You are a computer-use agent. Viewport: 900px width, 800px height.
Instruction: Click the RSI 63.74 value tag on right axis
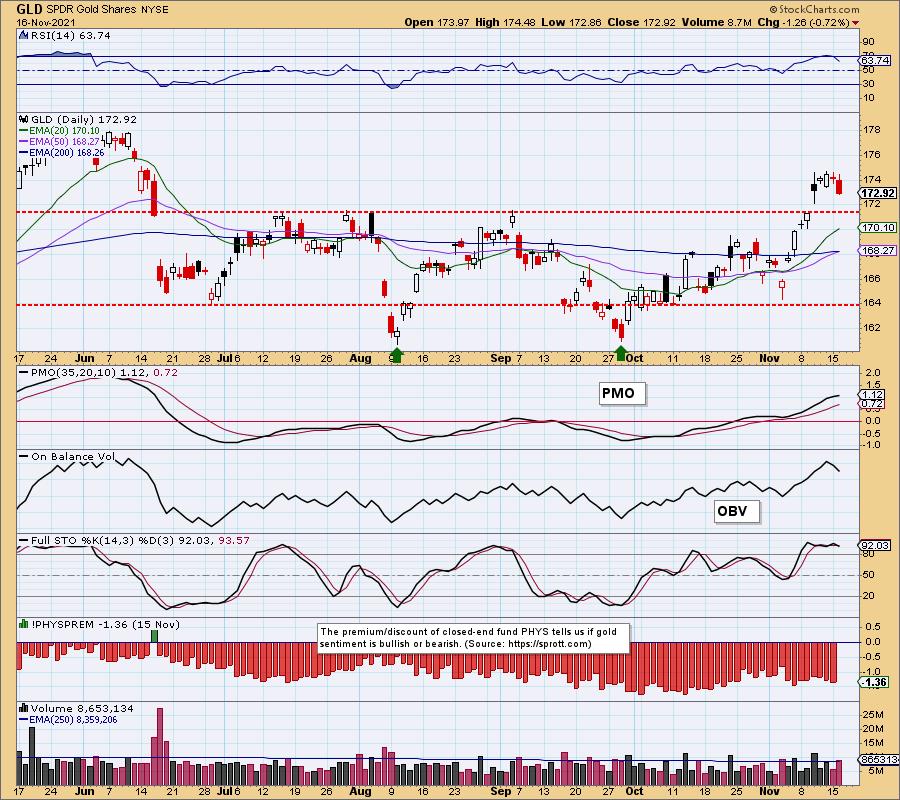875,60
